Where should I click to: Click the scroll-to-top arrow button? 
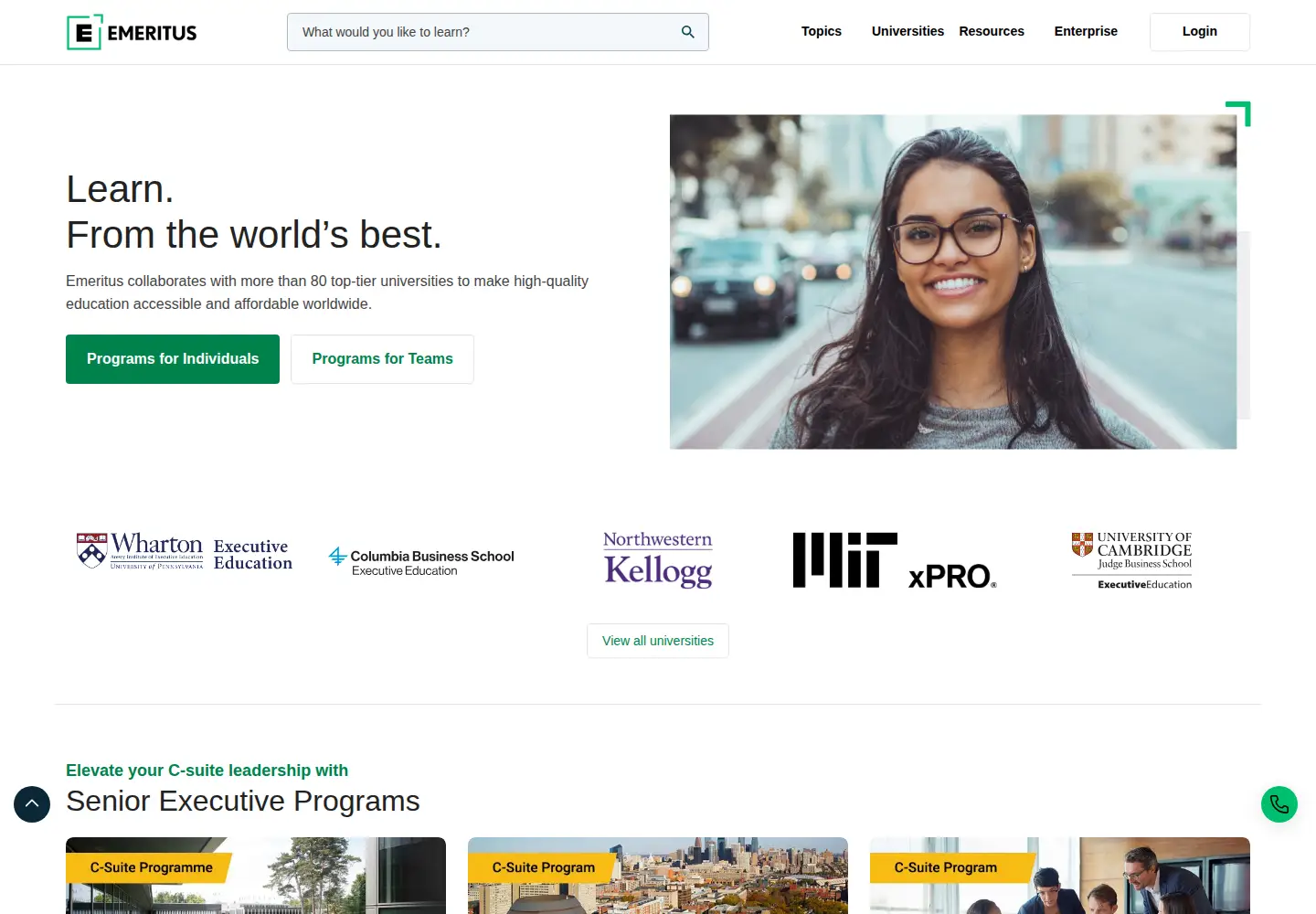[32, 804]
